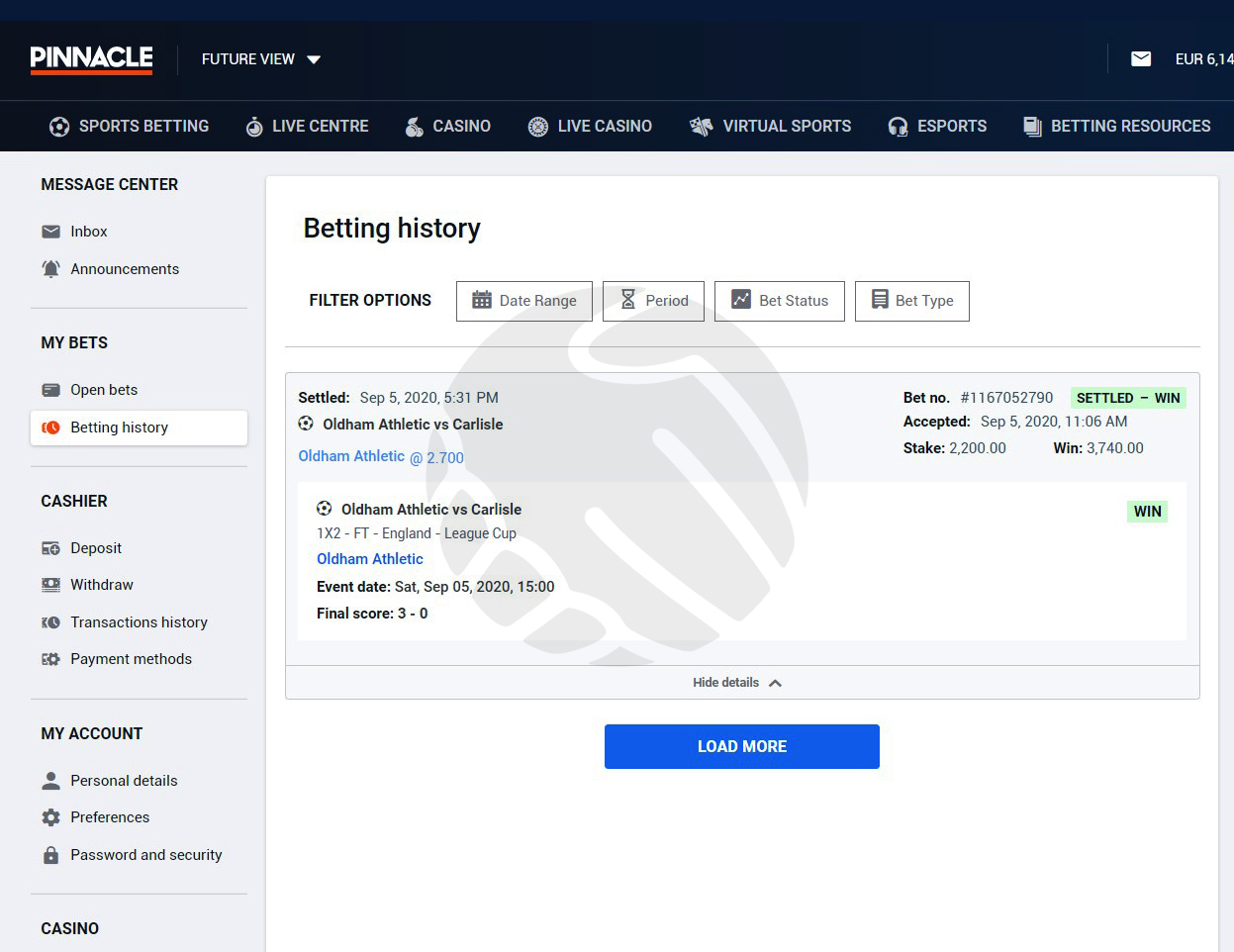Click the hourglass icon in Period filter

(628, 300)
